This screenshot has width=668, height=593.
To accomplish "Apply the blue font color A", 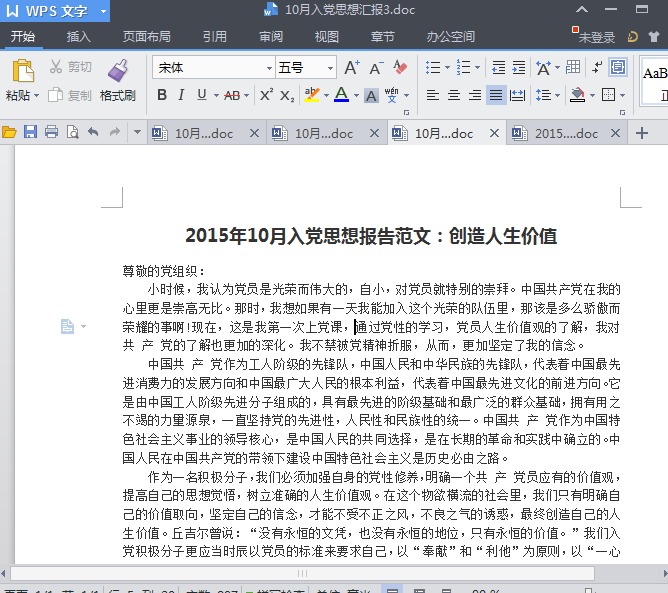I will [x=342, y=95].
